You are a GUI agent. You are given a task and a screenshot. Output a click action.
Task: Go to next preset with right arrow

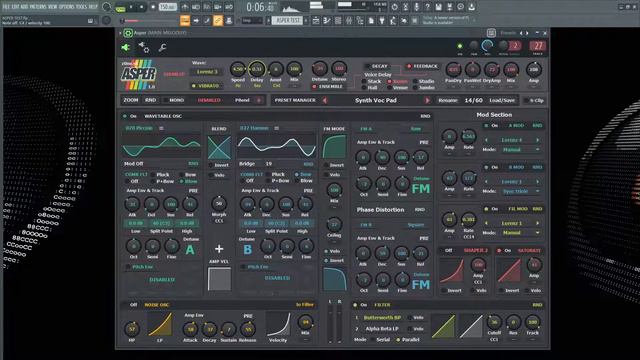[x=427, y=100]
